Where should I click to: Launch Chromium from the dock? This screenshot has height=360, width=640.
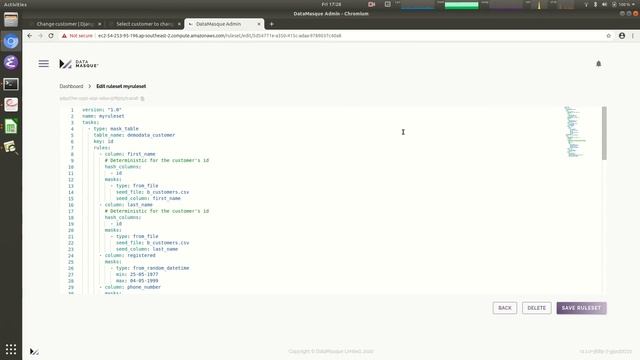[x=11, y=41]
